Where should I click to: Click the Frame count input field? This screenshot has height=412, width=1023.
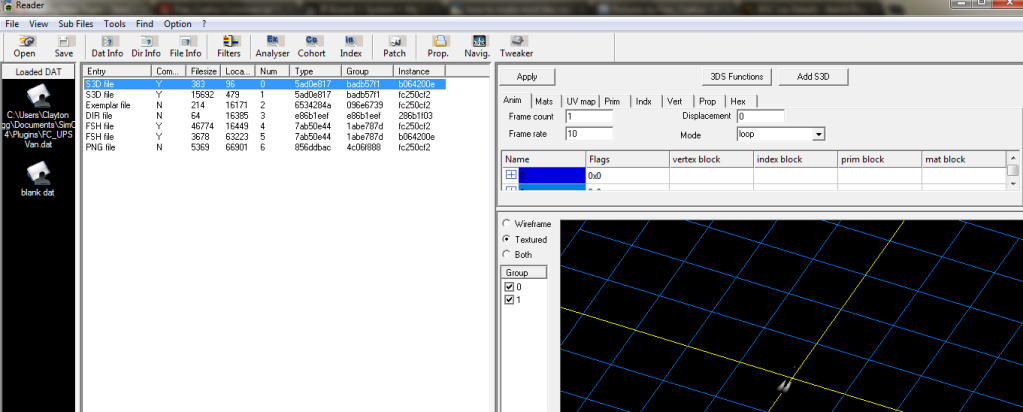pos(589,116)
